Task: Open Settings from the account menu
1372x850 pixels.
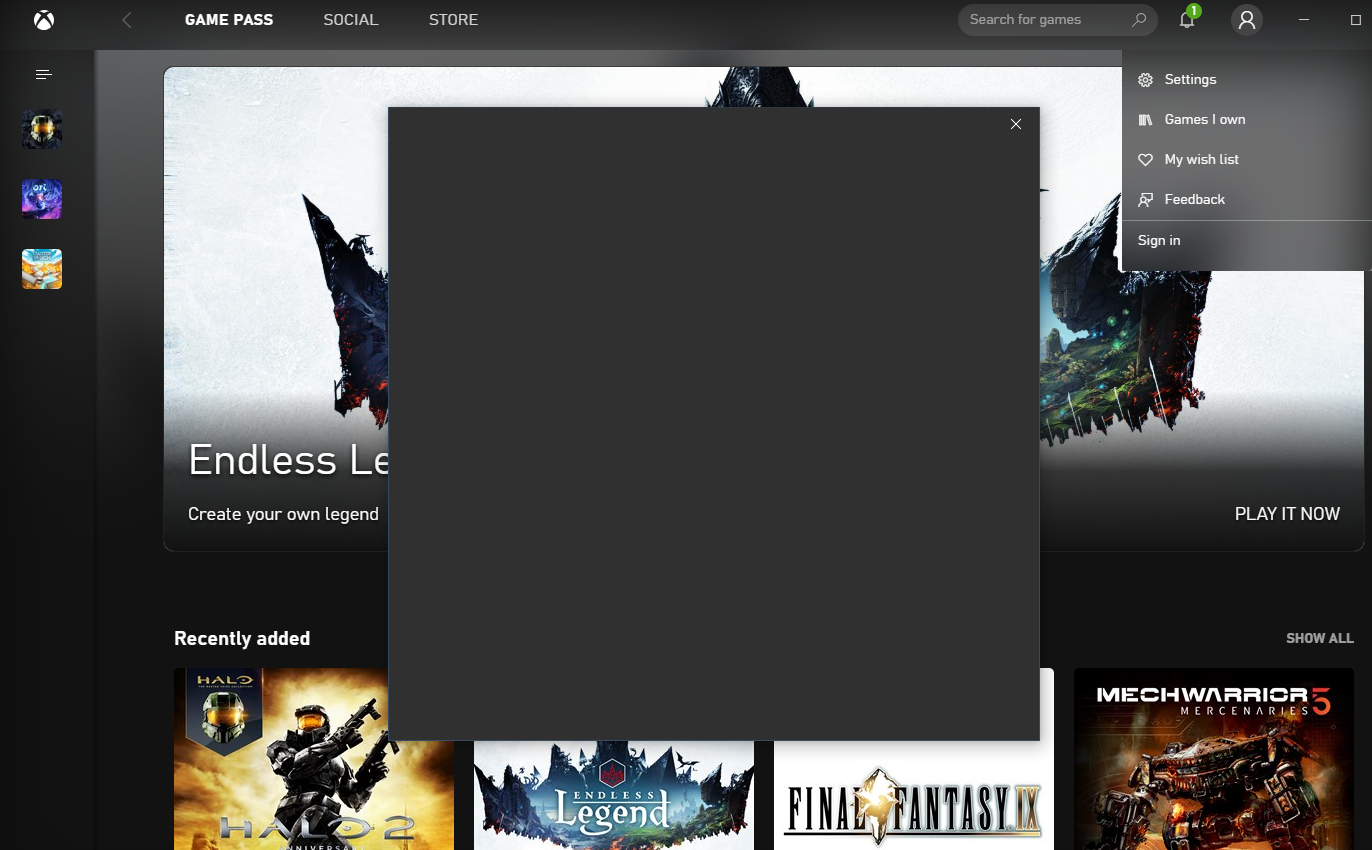Action: pos(1190,79)
